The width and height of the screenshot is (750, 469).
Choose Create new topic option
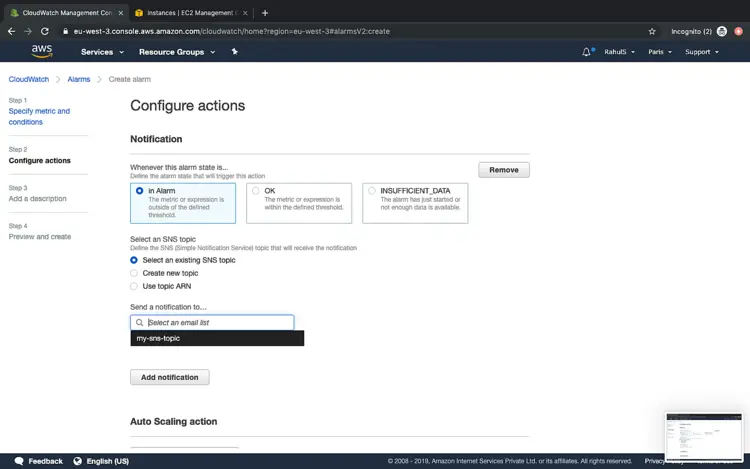[134, 273]
